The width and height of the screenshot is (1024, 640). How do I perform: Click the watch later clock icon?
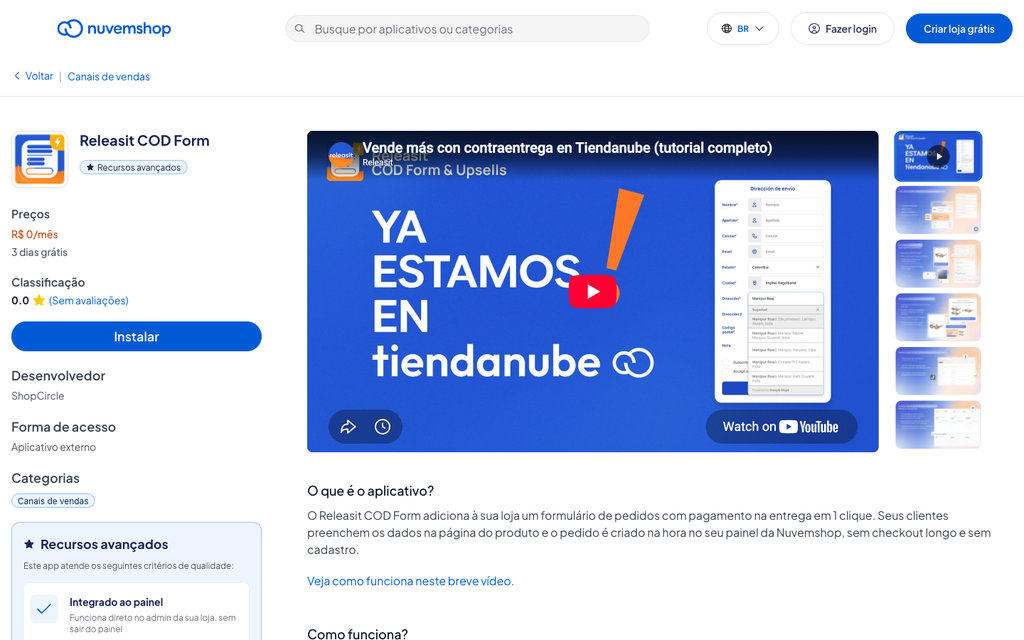pos(383,426)
